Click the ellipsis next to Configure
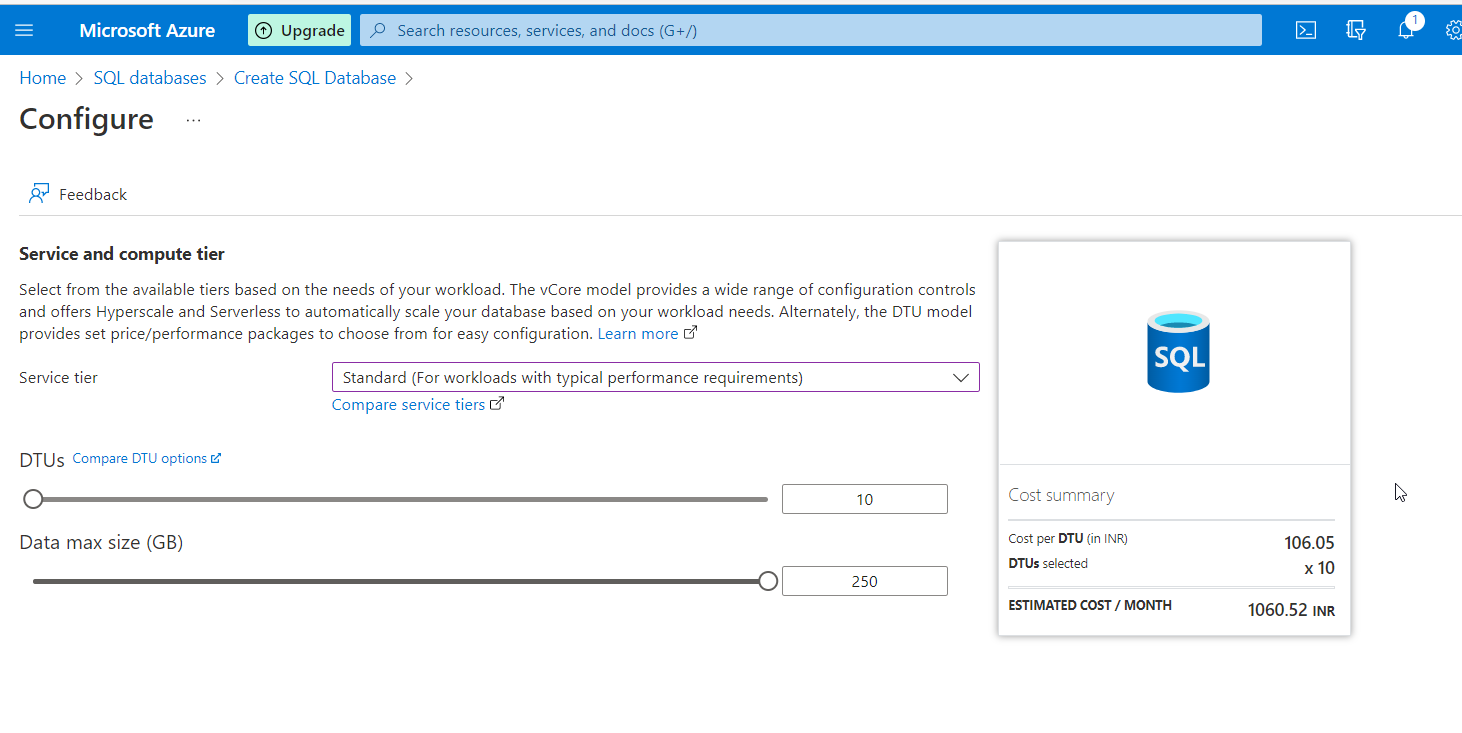 [193, 120]
